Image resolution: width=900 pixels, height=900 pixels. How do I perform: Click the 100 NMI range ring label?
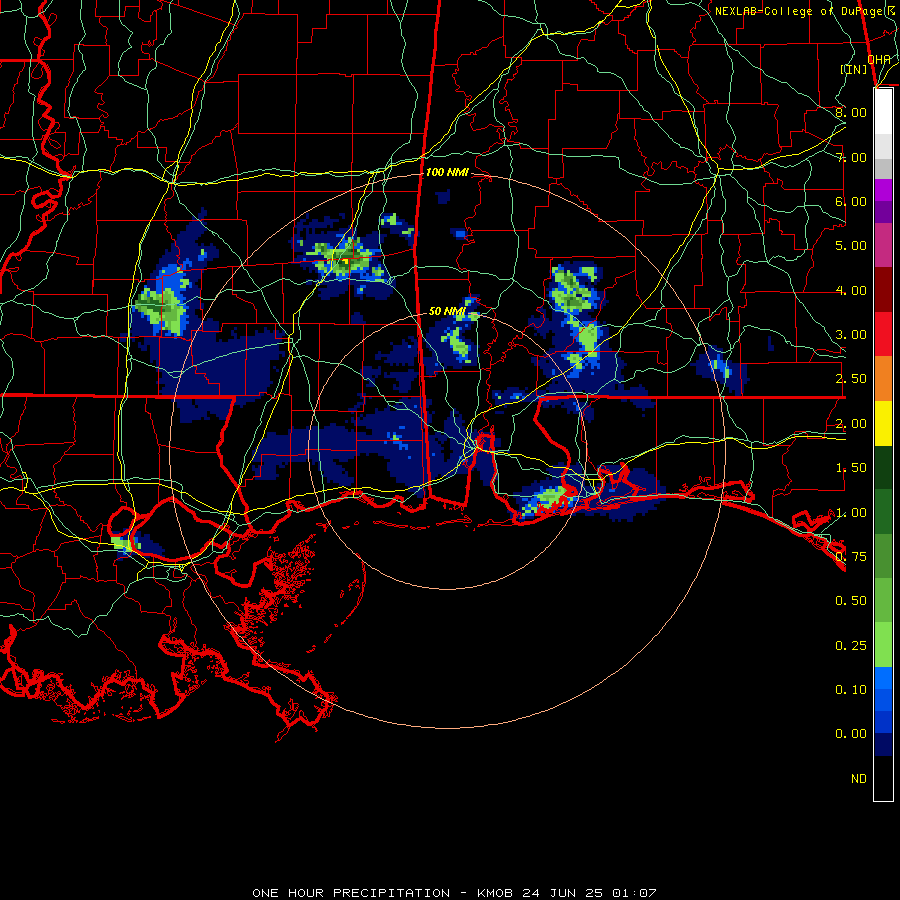[x=447, y=172]
